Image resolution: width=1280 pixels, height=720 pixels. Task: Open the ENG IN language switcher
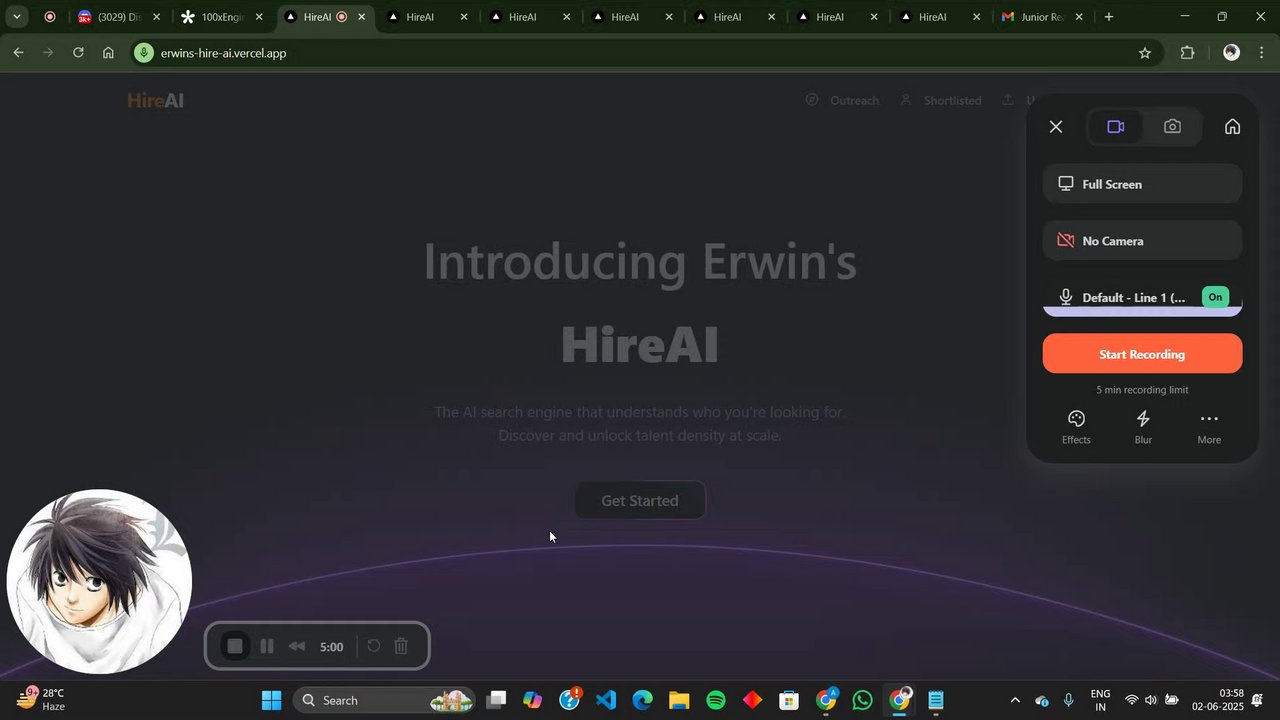(x=1100, y=700)
